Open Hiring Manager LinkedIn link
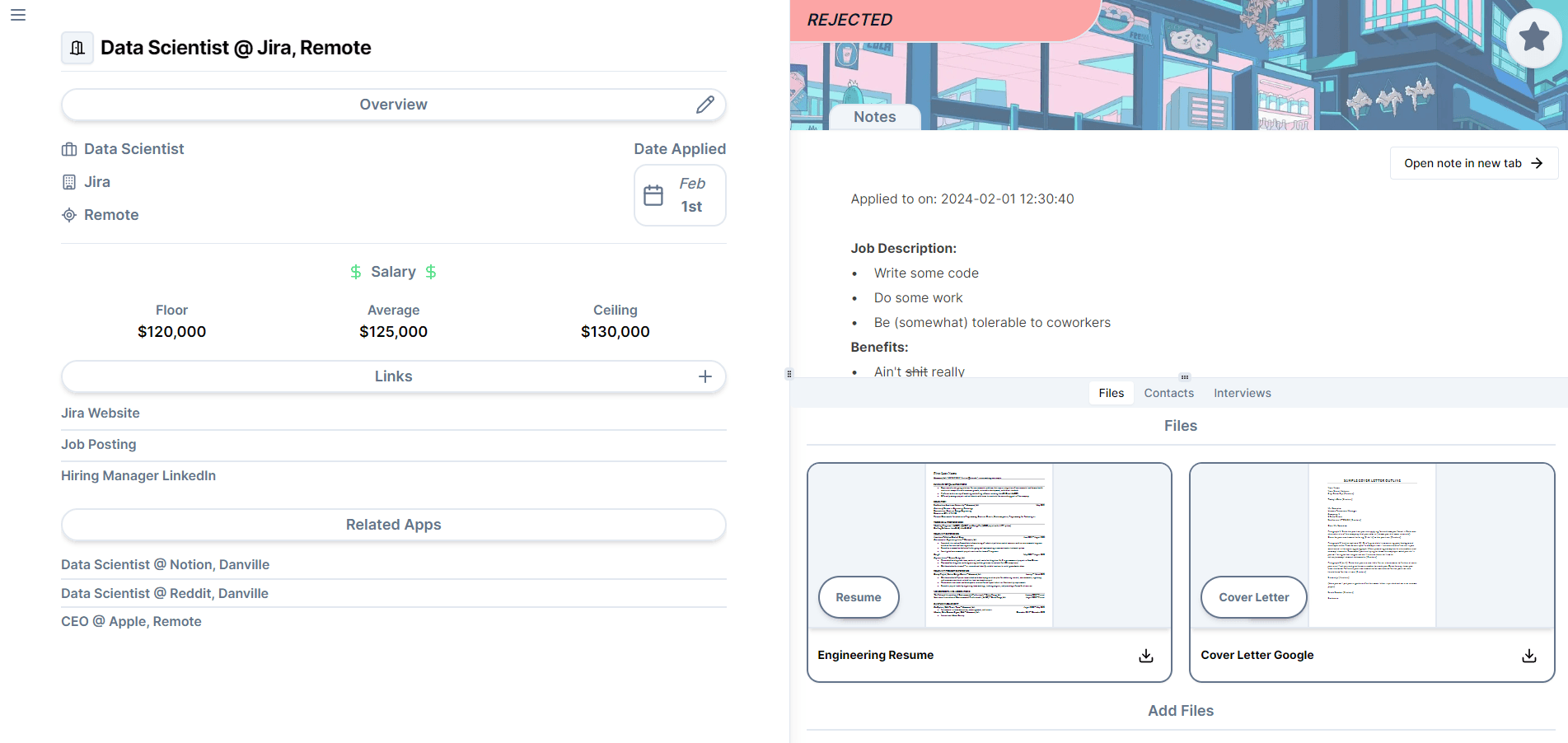 (138, 475)
